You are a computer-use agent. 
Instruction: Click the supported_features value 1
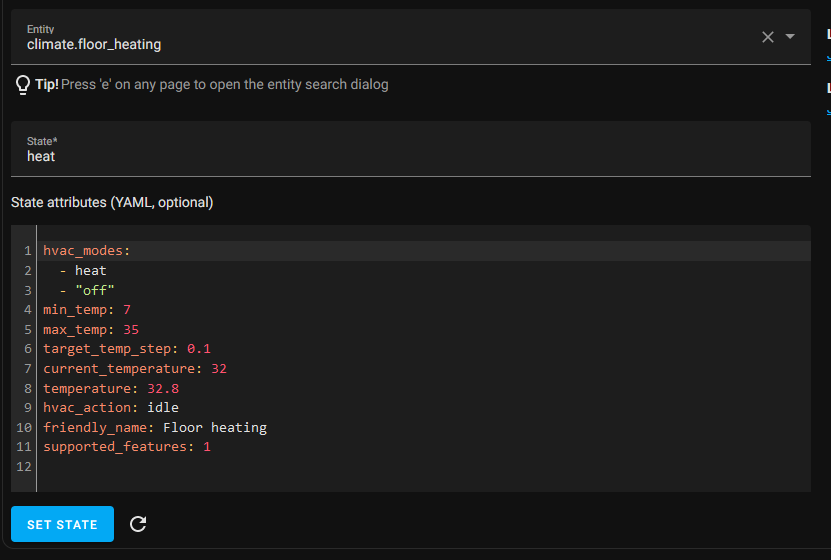[207, 446]
